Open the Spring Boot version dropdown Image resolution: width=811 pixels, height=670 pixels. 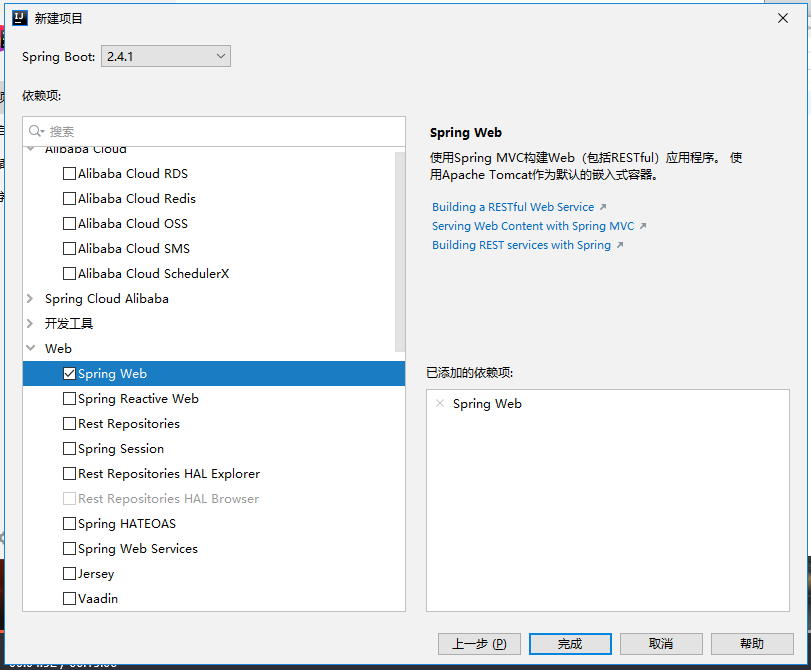tap(166, 56)
